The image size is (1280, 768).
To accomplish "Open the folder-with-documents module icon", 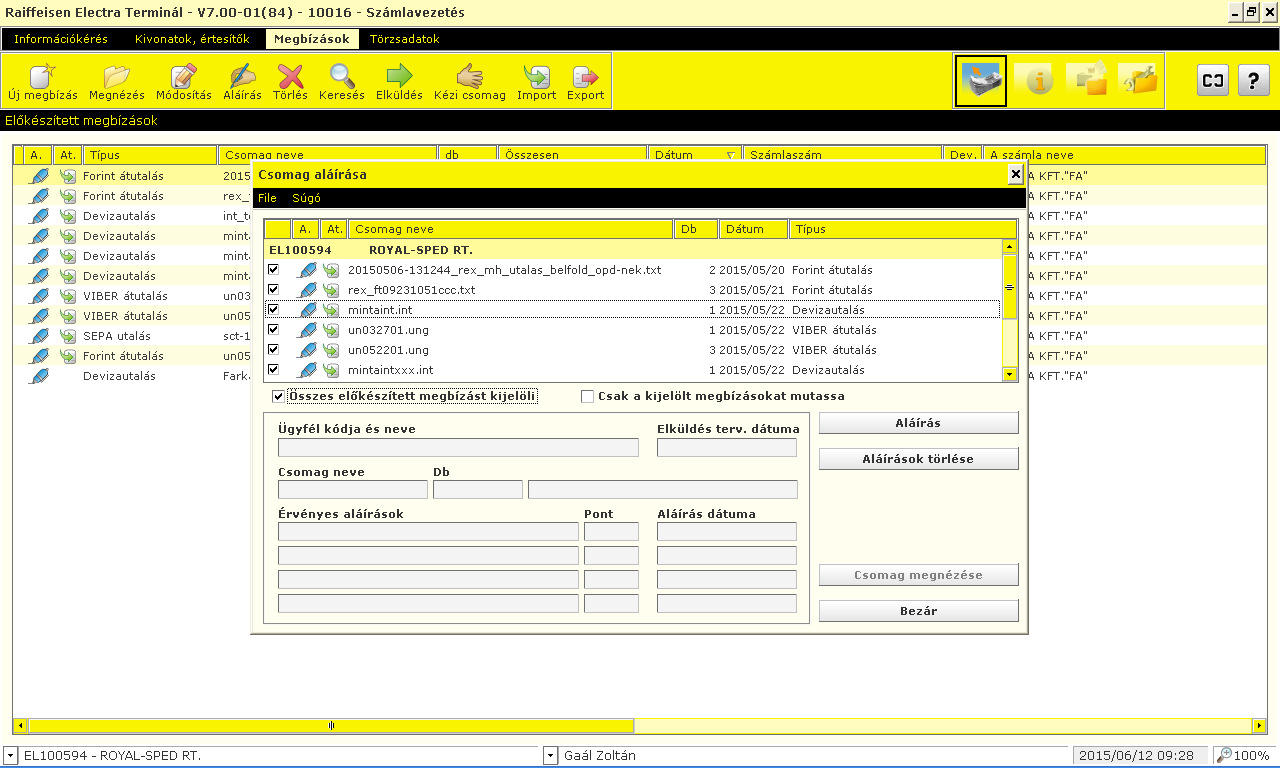I will coord(1087,80).
